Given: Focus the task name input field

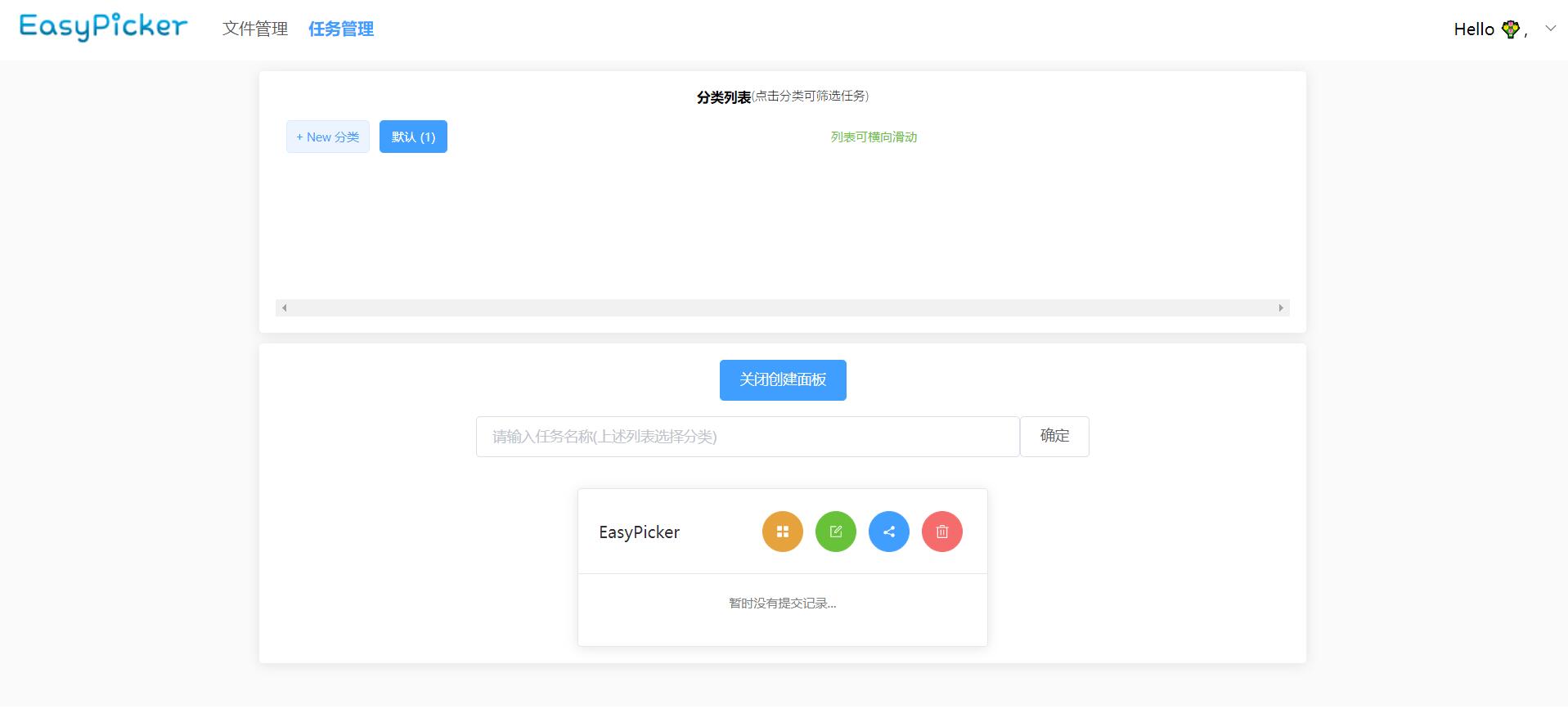Looking at the screenshot, I should click(x=748, y=437).
